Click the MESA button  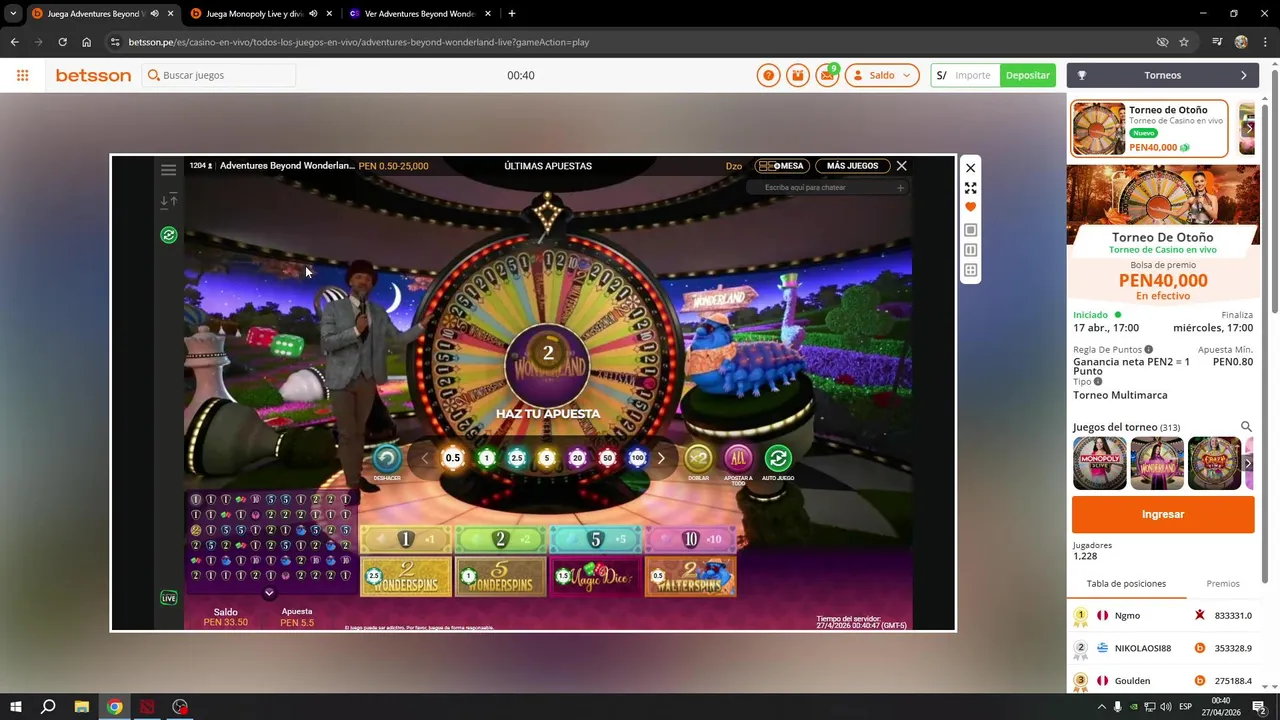781,166
